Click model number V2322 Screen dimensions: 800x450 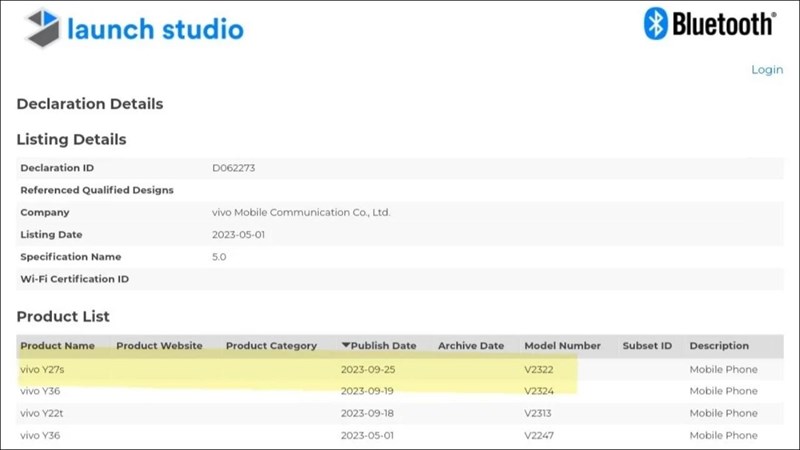(x=538, y=370)
